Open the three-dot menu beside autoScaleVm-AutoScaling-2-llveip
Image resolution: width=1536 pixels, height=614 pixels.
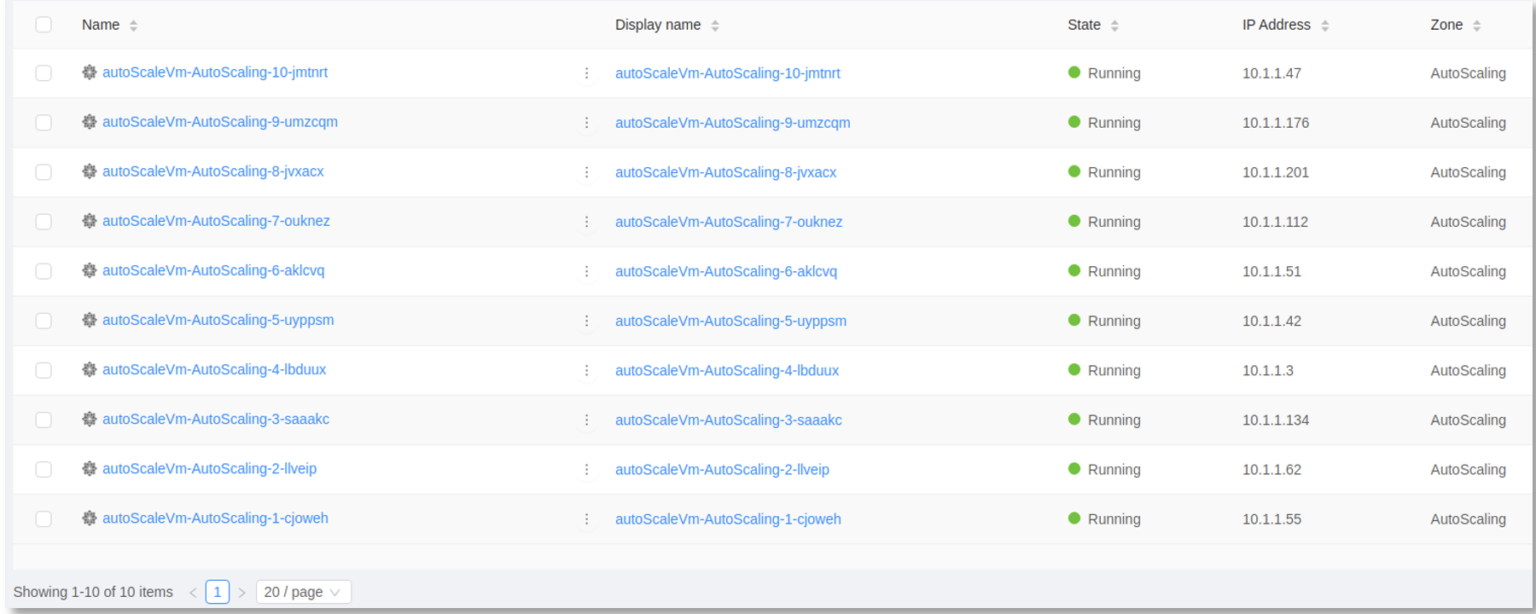coord(588,468)
